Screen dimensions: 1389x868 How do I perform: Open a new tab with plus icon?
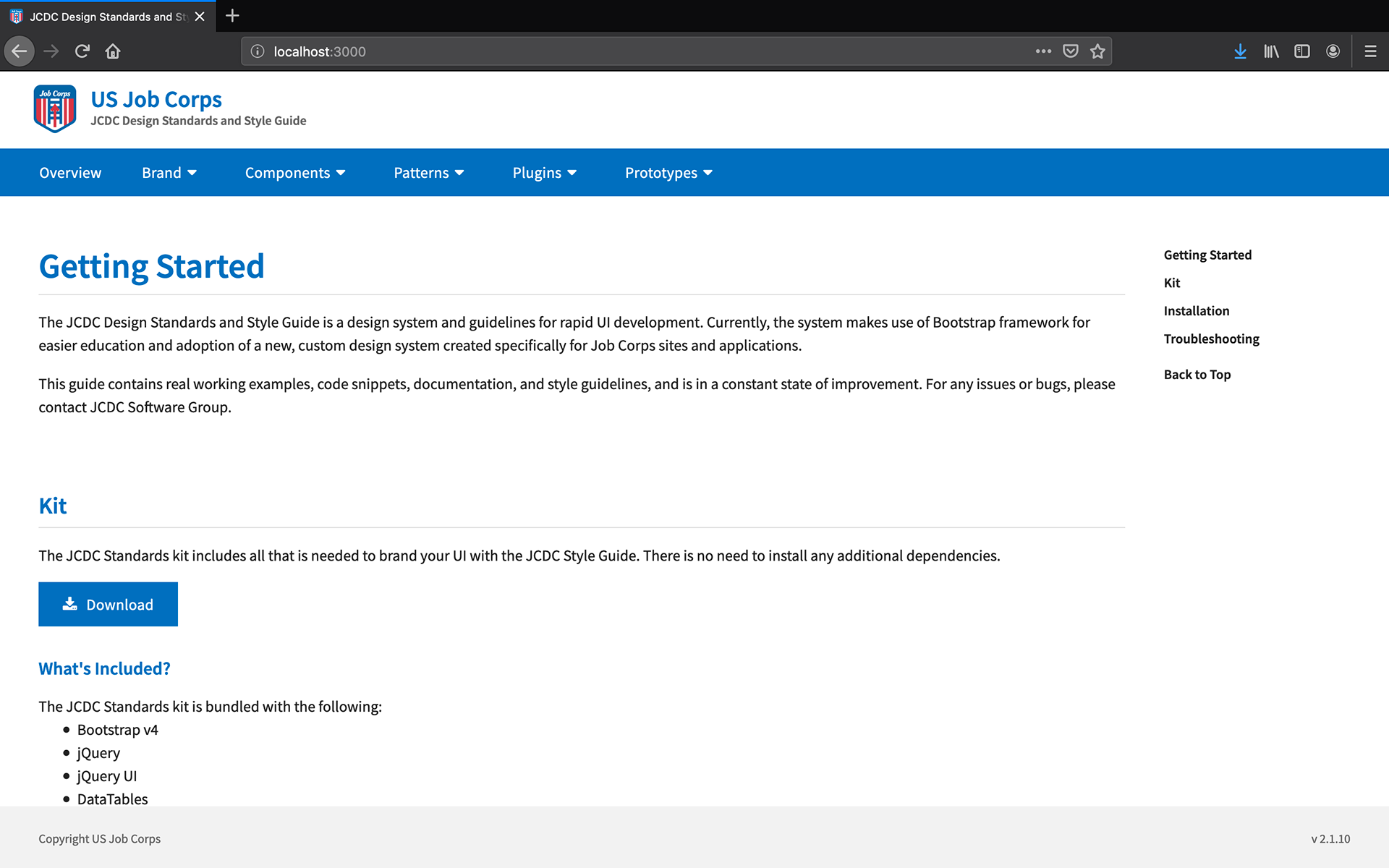tap(232, 16)
